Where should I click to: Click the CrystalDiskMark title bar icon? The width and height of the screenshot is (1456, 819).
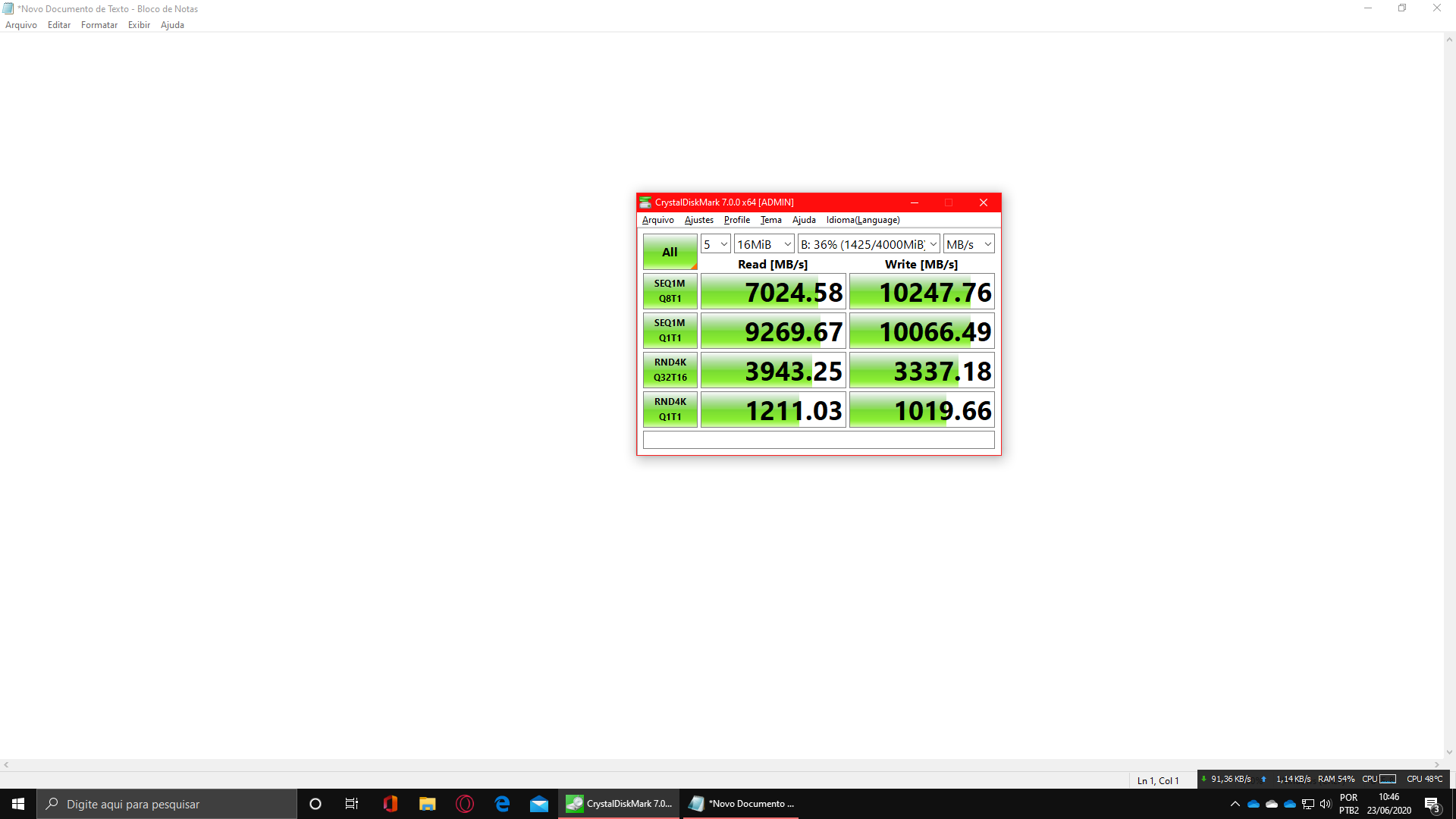click(645, 202)
